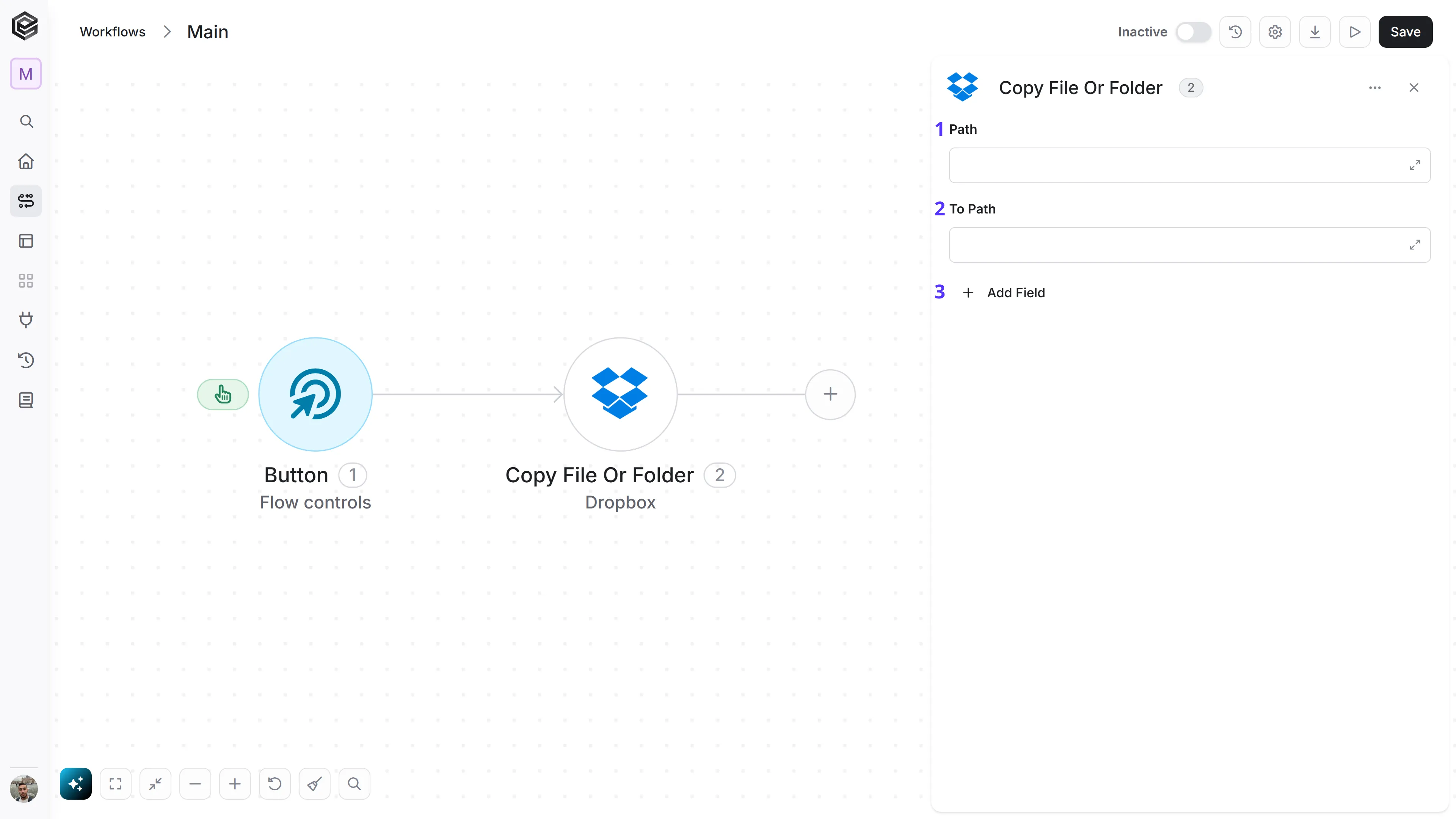
Task: Select the Button trigger node
Action: click(315, 394)
